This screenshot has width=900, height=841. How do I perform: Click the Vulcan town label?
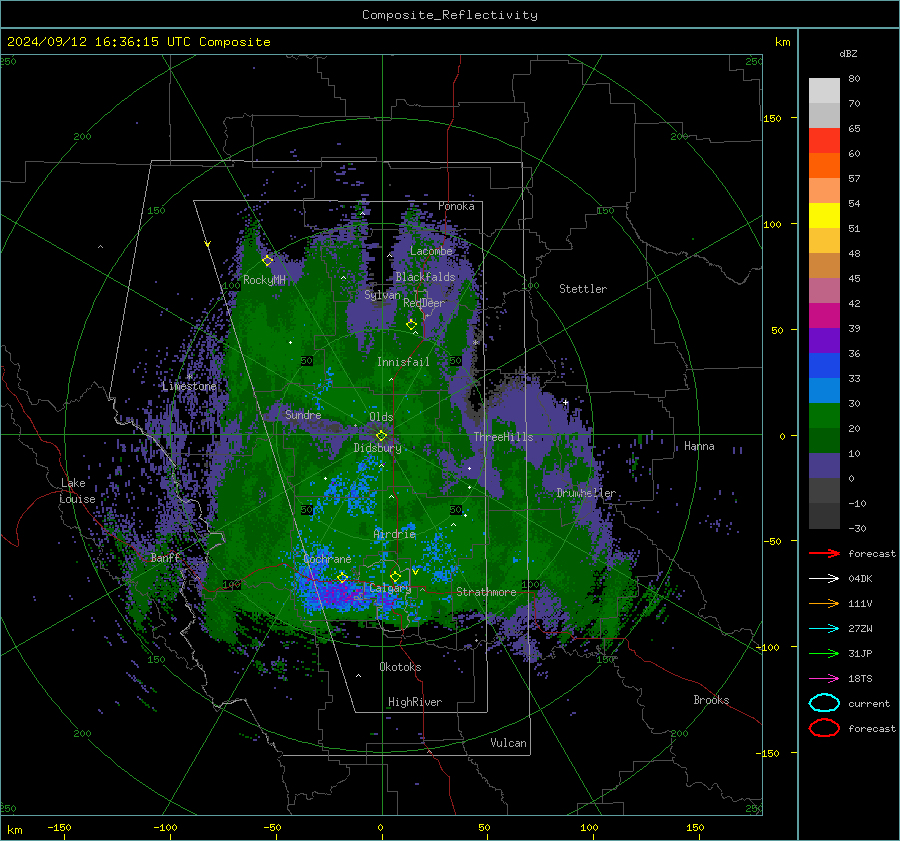click(x=508, y=743)
